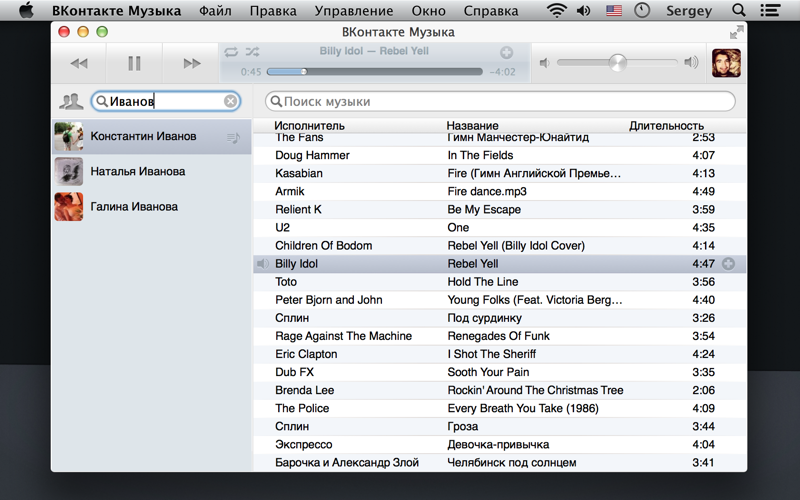Select Барочка и Александр Злой track
Image resolution: width=800 pixels, height=500 pixels.
pyautogui.click(x=499, y=463)
